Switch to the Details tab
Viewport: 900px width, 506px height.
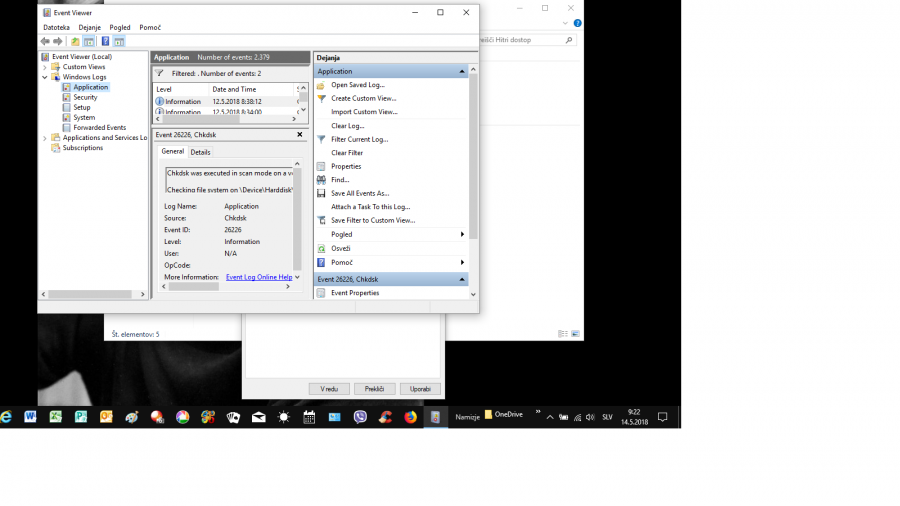pos(200,152)
